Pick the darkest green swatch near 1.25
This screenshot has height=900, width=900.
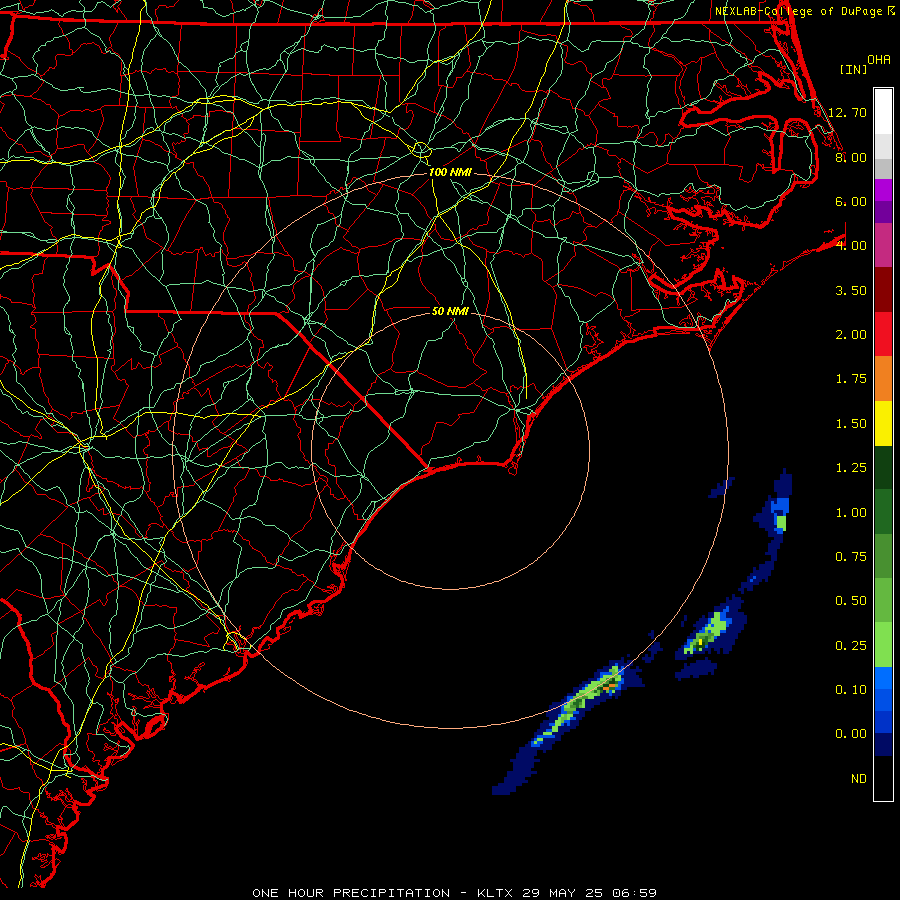click(x=883, y=467)
